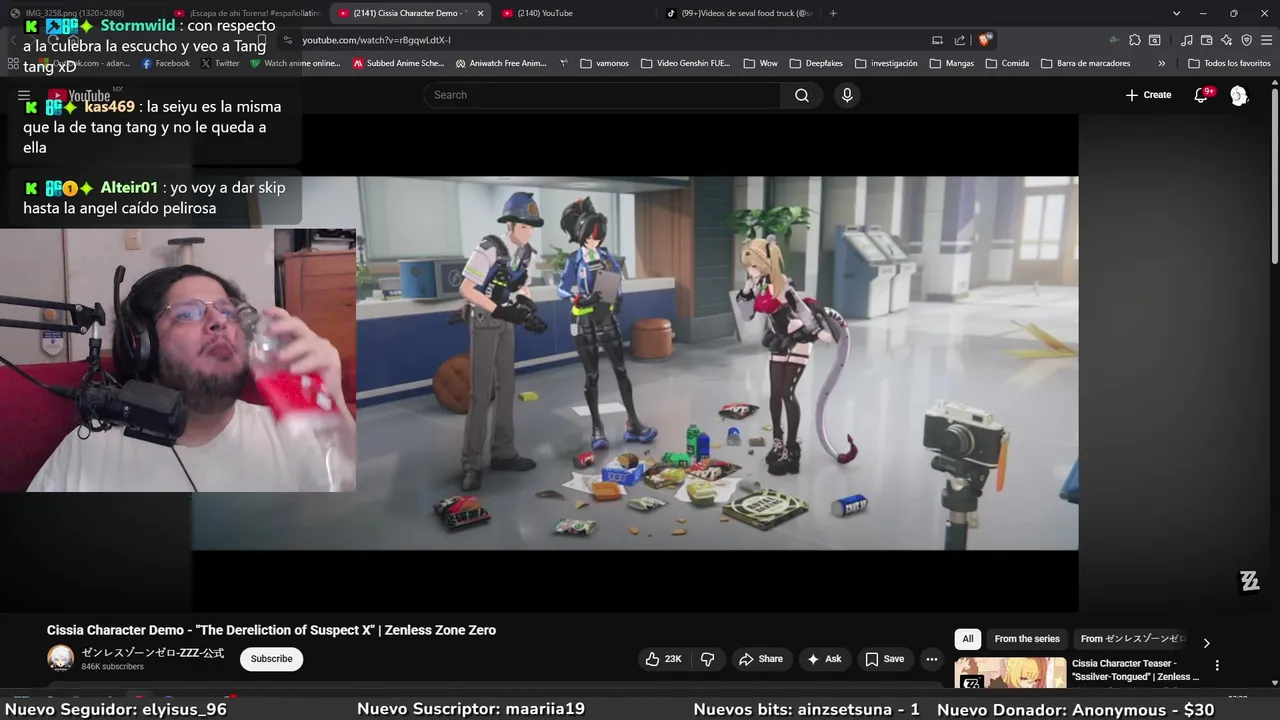Open browser extensions puzzle icon
The width and height of the screenshot is (1280, 720).
(x=1135, y=40)
